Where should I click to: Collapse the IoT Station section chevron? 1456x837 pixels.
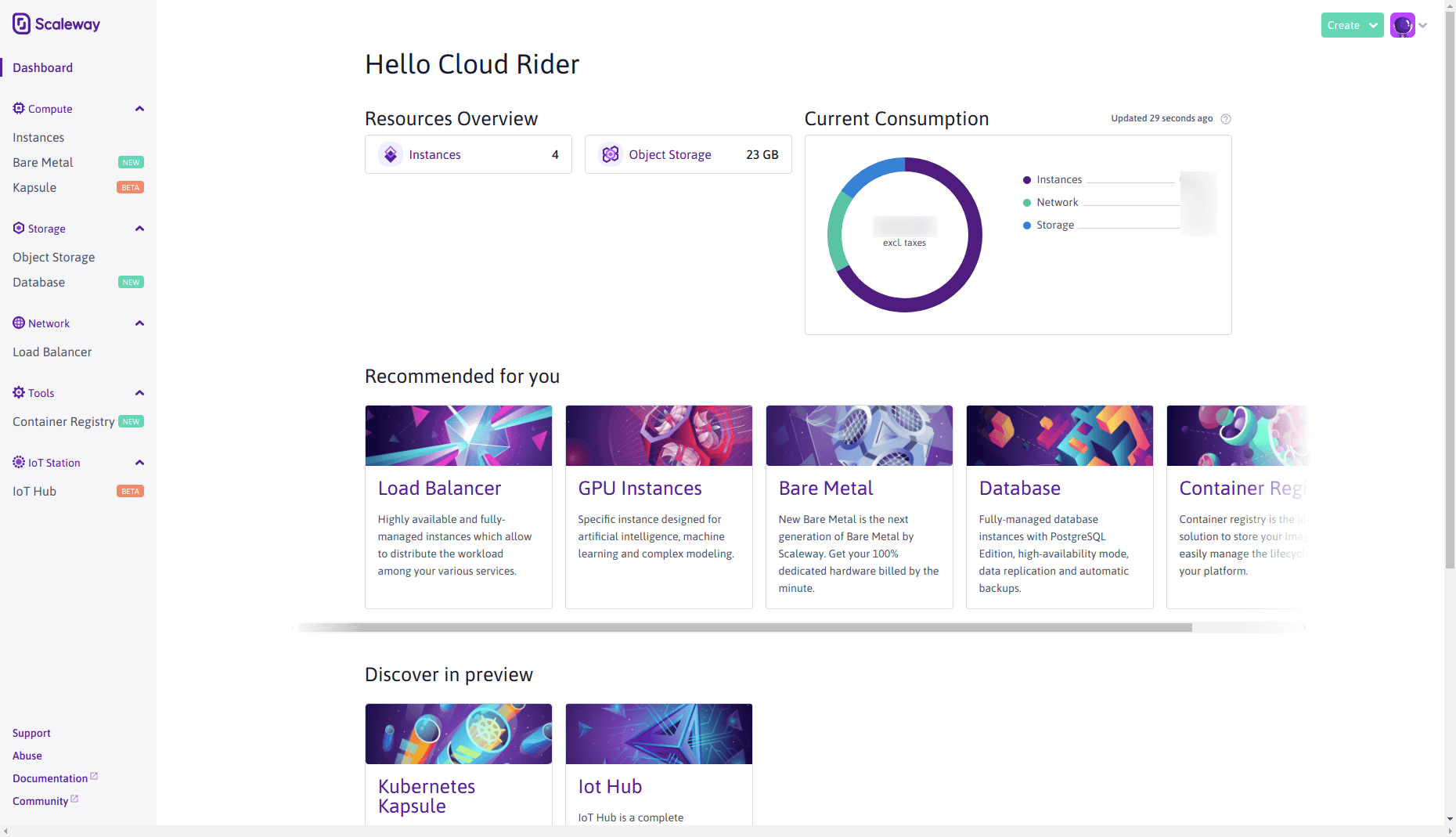[x=139, y=463]
